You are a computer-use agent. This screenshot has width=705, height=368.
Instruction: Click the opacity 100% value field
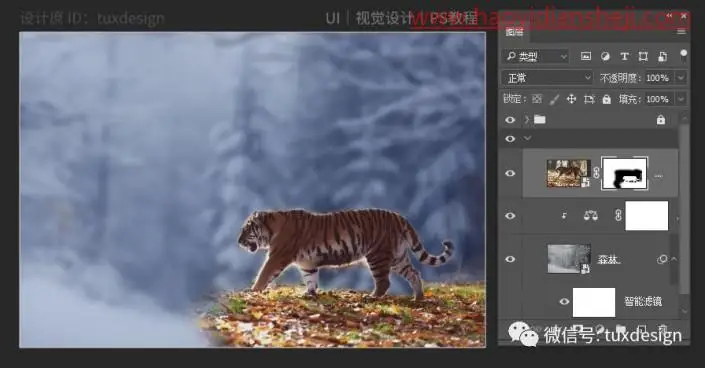click(657, 78)
